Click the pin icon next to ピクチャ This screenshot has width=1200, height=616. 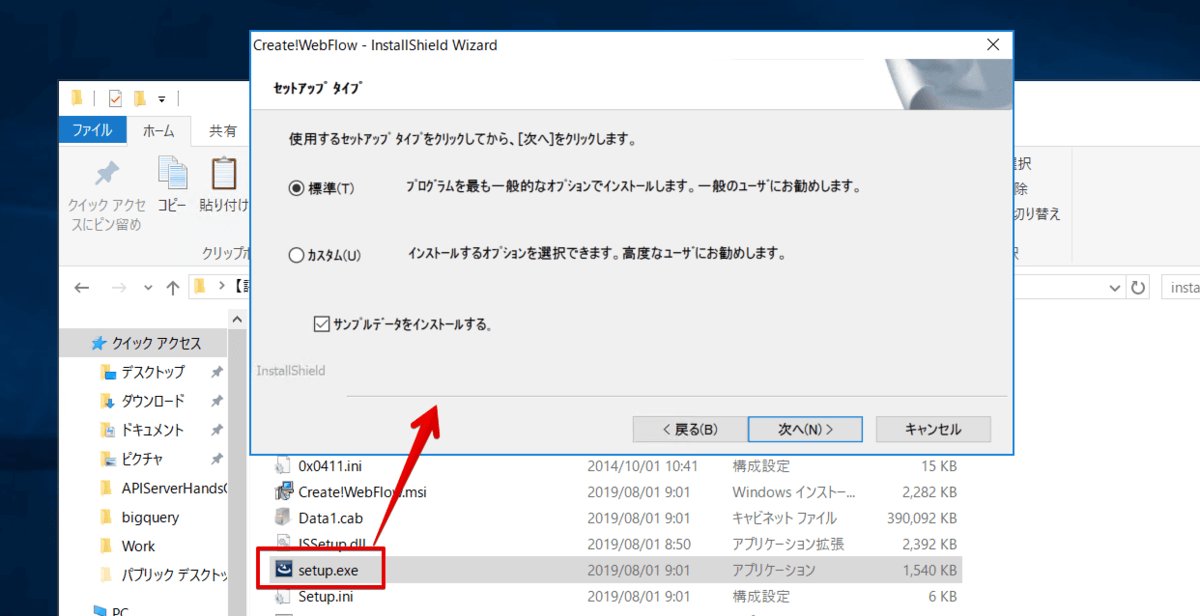(x=216, y=459)
